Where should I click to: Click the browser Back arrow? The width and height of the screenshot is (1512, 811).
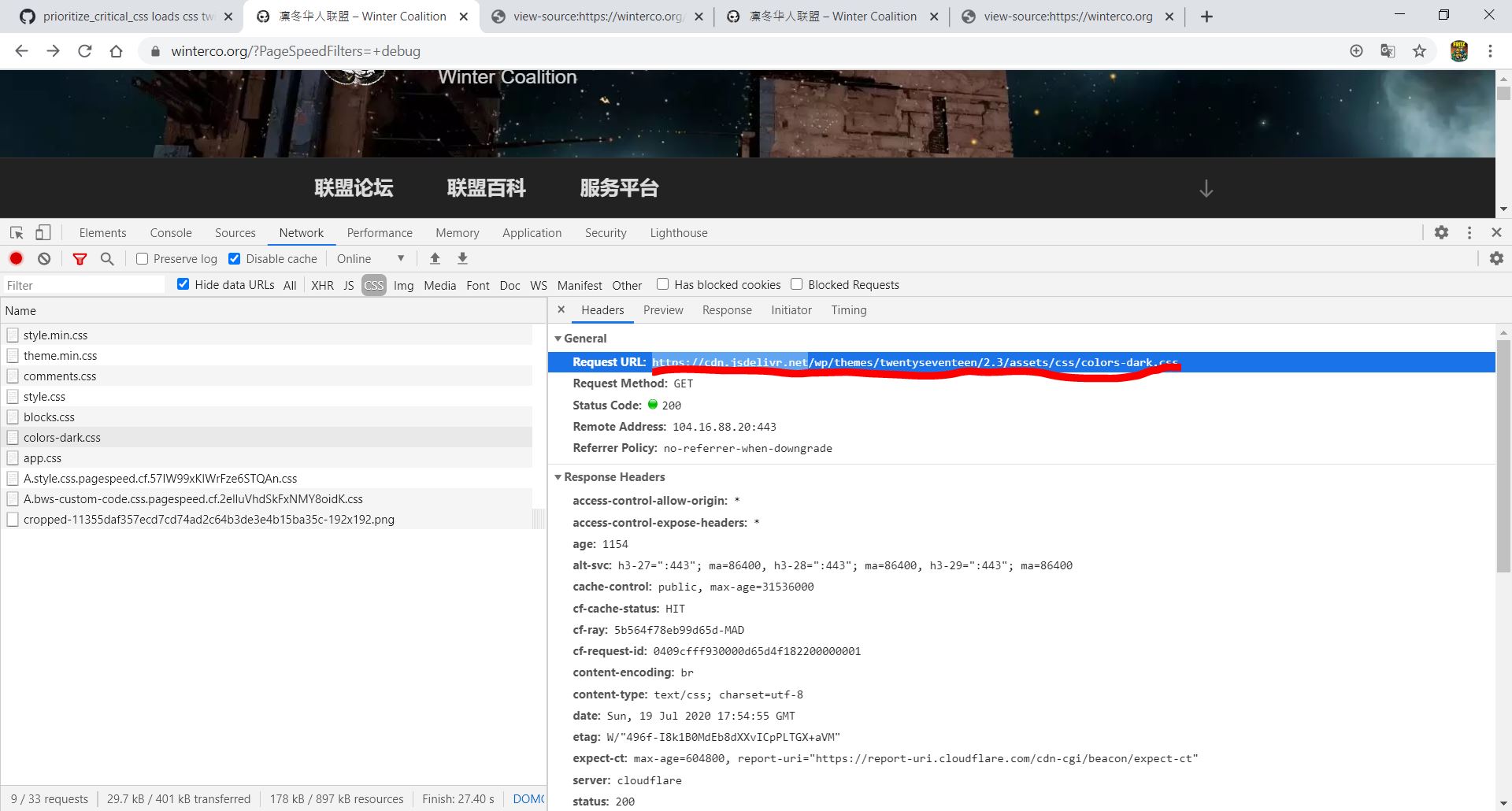[x=21, y=51]
